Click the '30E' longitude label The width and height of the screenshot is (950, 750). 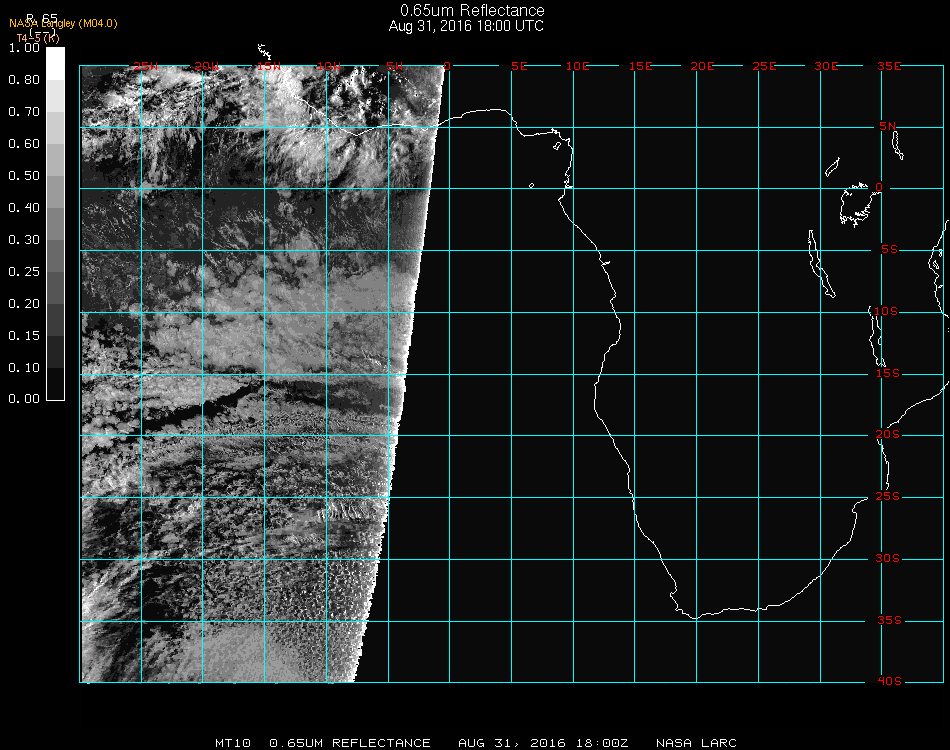pyautogui.click(x=826, y=66)
